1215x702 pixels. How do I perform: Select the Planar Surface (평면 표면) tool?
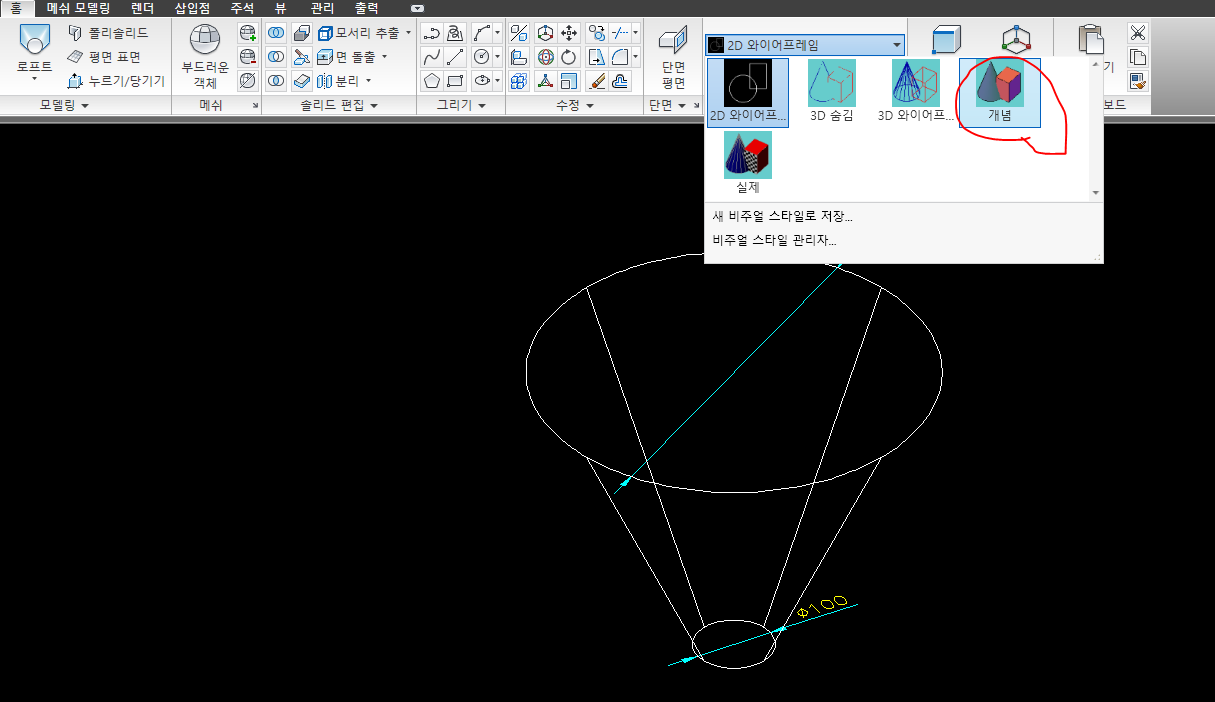(103, 57)
